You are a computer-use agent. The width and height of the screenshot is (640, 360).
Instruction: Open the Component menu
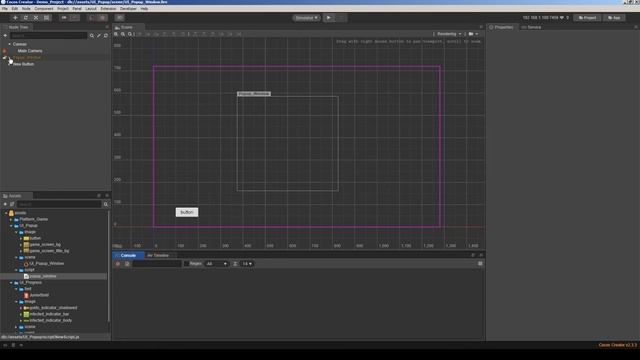click(x=44, y=9)
